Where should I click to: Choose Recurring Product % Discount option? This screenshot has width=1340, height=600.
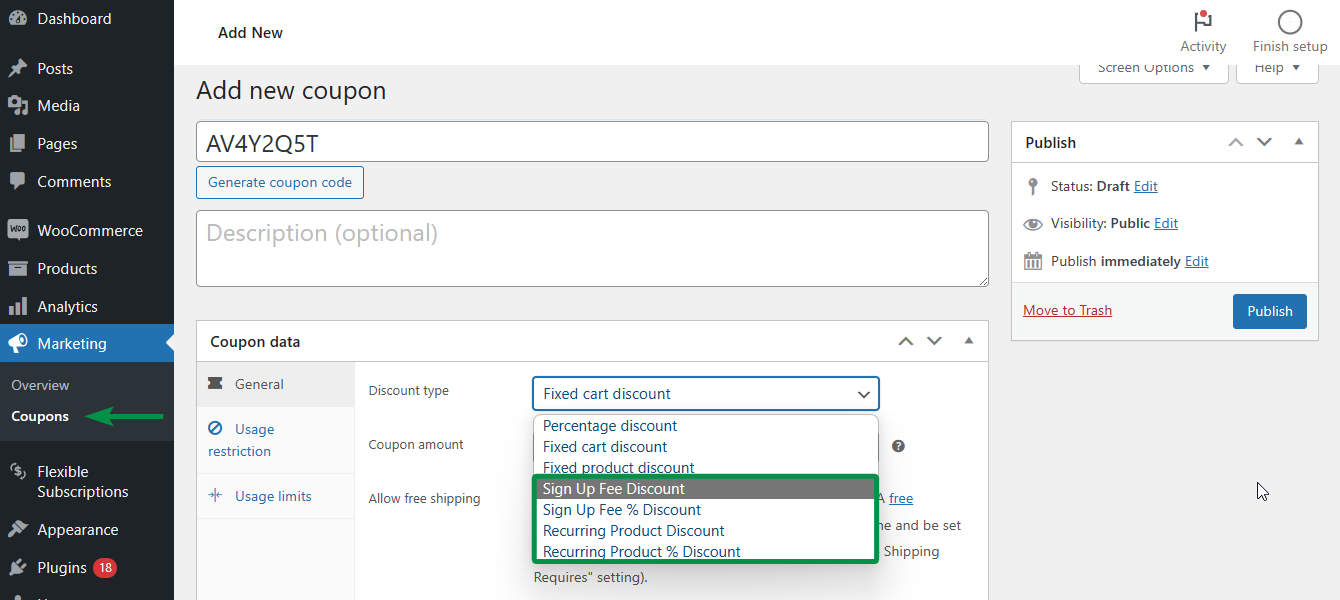(x=705, y=552)
